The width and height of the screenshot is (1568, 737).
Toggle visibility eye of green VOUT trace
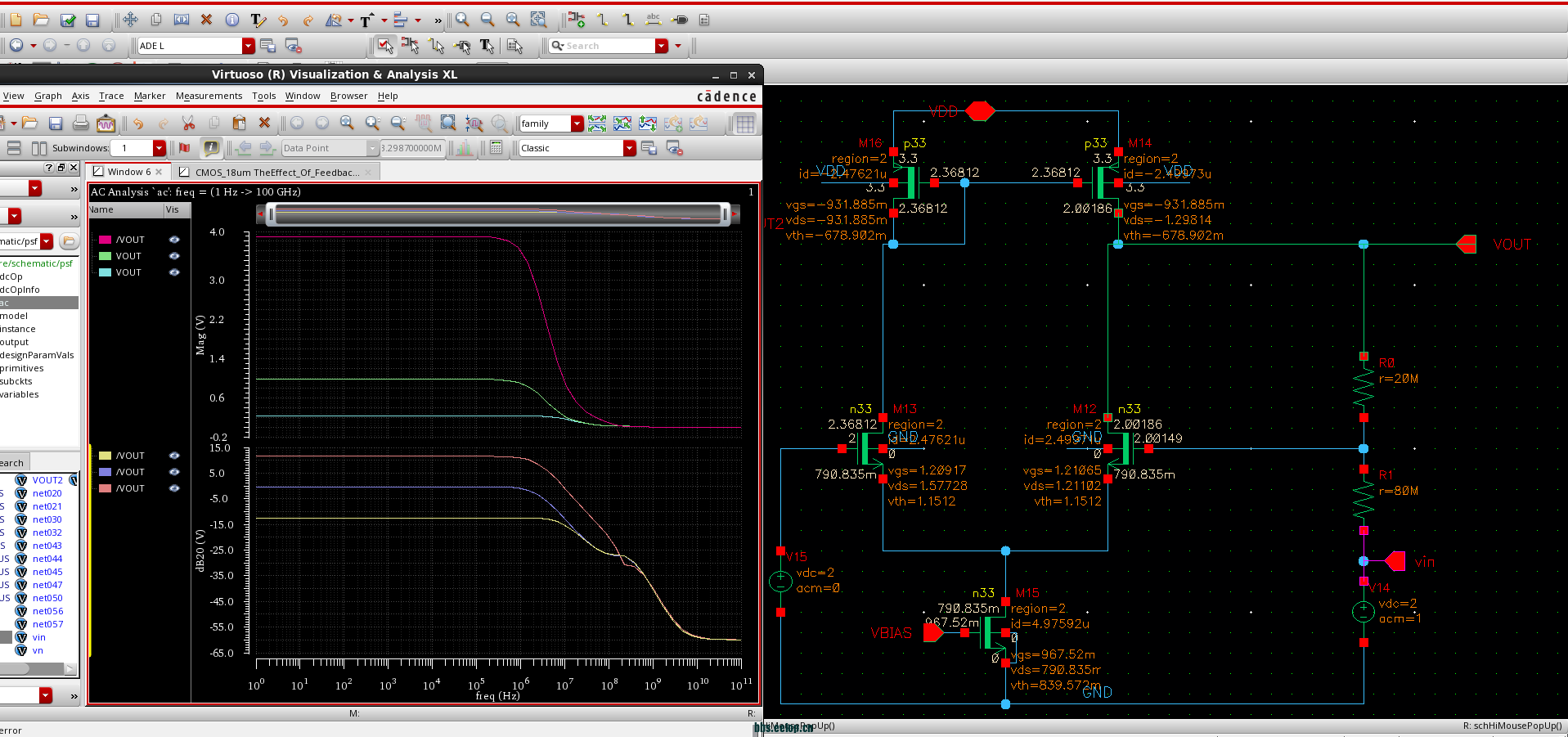pyautogui.click(x=174, y=256)
